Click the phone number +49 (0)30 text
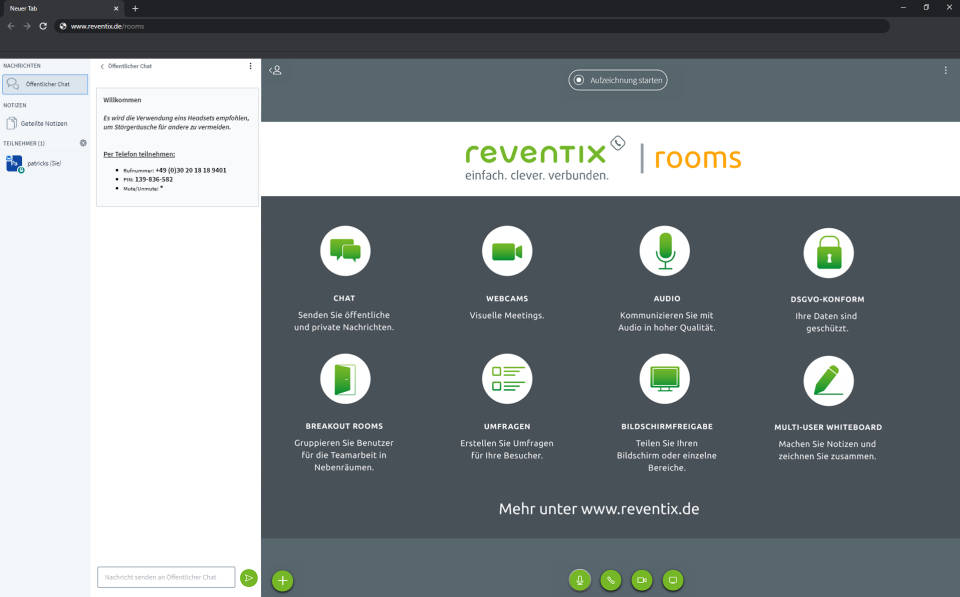The height and width of the screenshot is (597, 960). (190, 170)
